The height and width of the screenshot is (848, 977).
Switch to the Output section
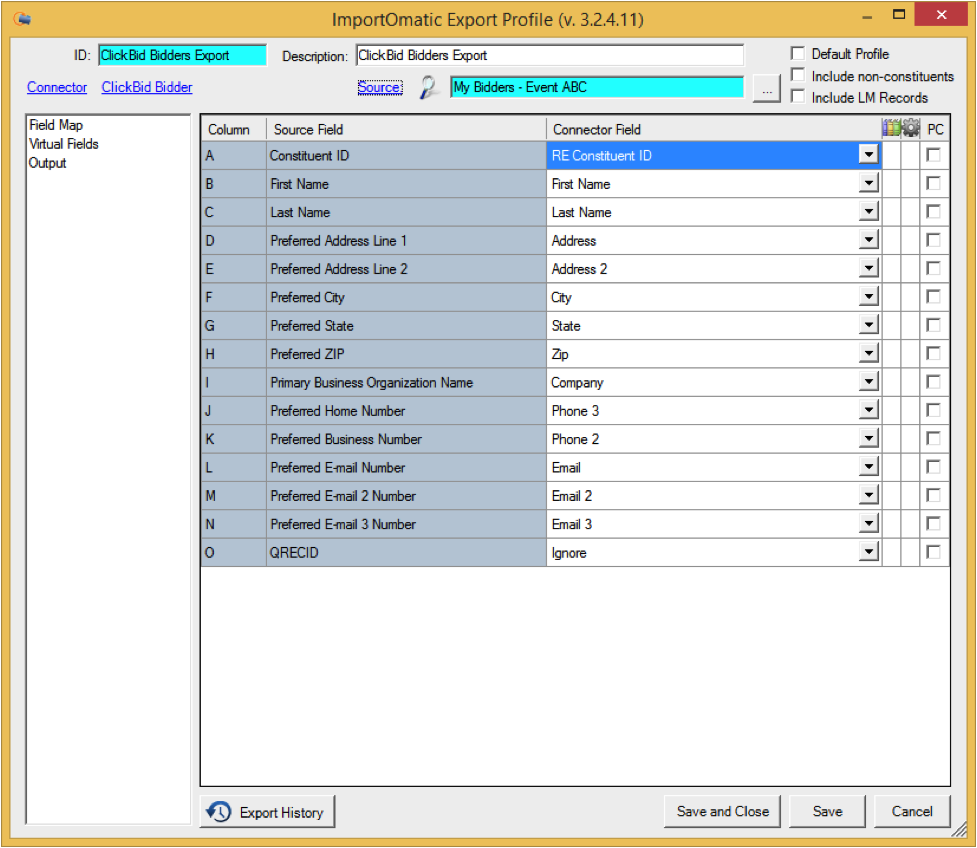pyautogui.click(x=47, y=163)
